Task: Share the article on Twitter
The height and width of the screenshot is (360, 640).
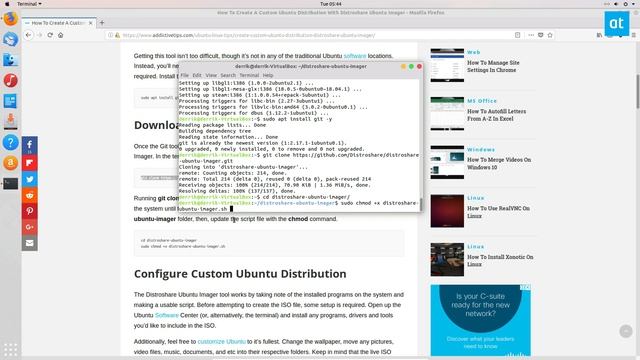Action: click(29, 179)
